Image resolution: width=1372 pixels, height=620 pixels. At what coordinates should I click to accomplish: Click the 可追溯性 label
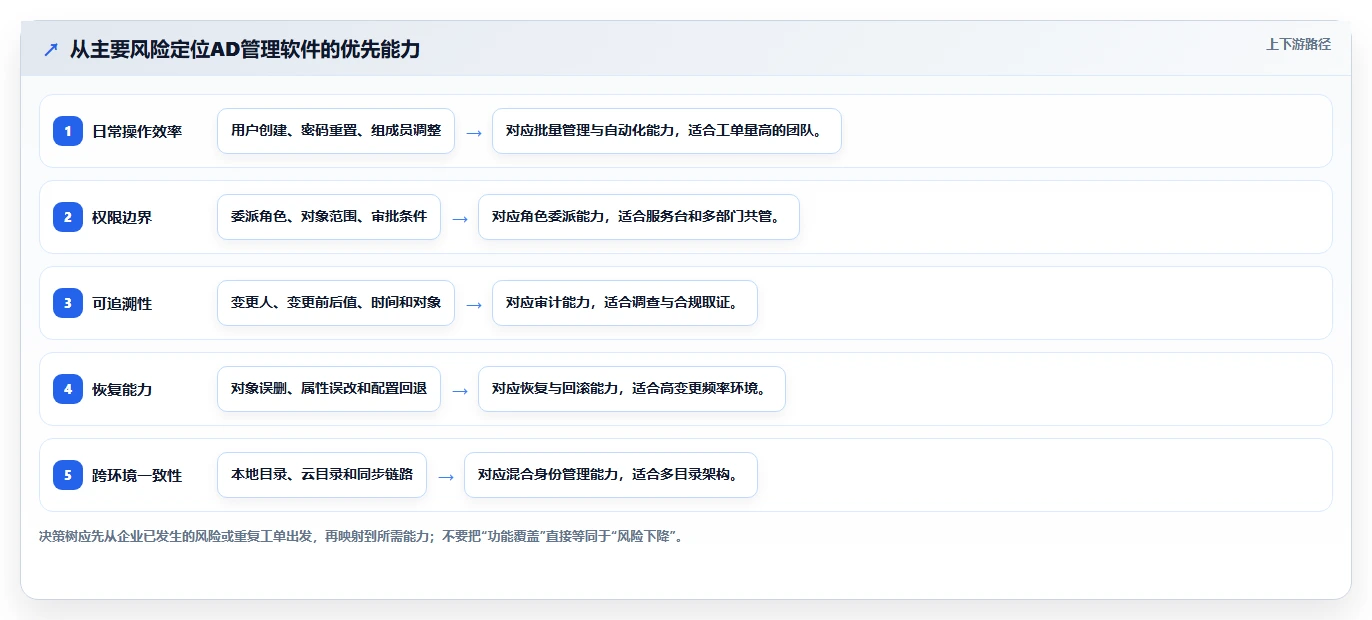[x=122, y=303]
